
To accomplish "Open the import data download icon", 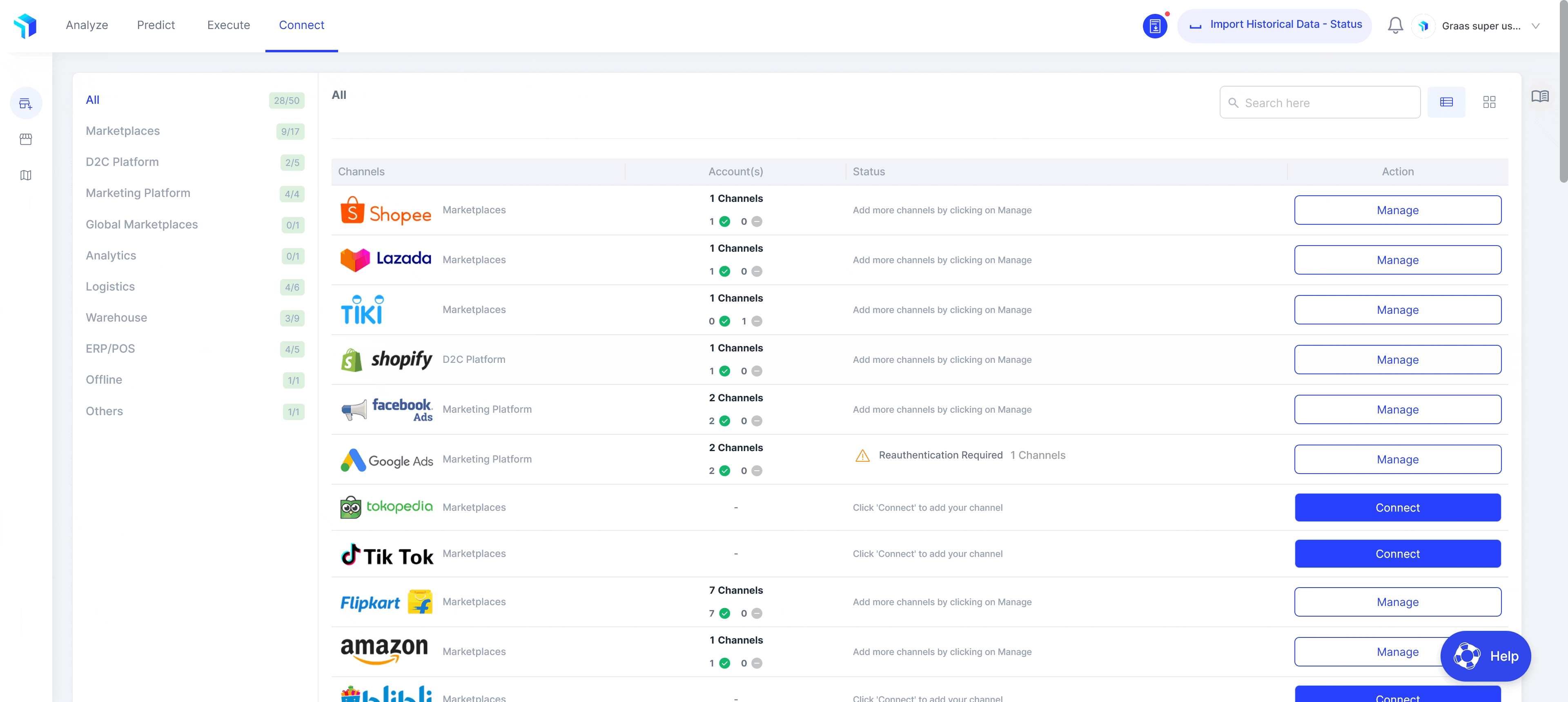I will [x=1155, y=26].
